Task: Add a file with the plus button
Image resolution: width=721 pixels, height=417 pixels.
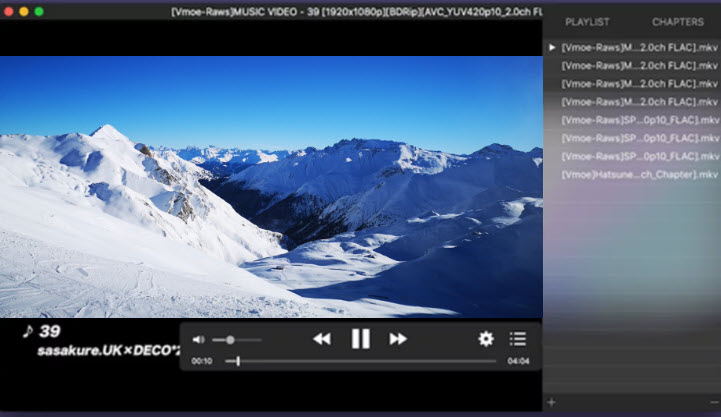Action: (551, 403)
